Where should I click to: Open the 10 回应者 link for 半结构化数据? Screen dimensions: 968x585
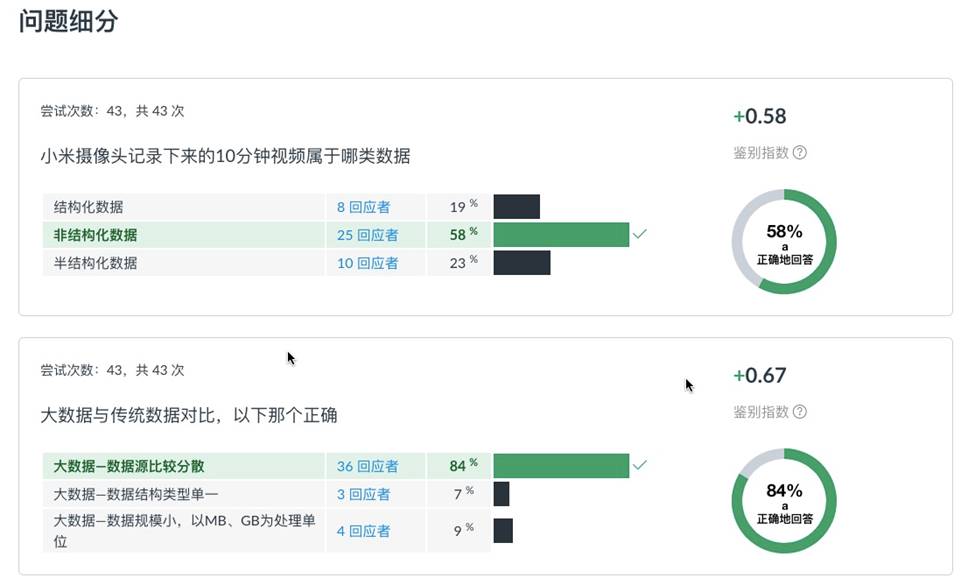pos(367,263)
